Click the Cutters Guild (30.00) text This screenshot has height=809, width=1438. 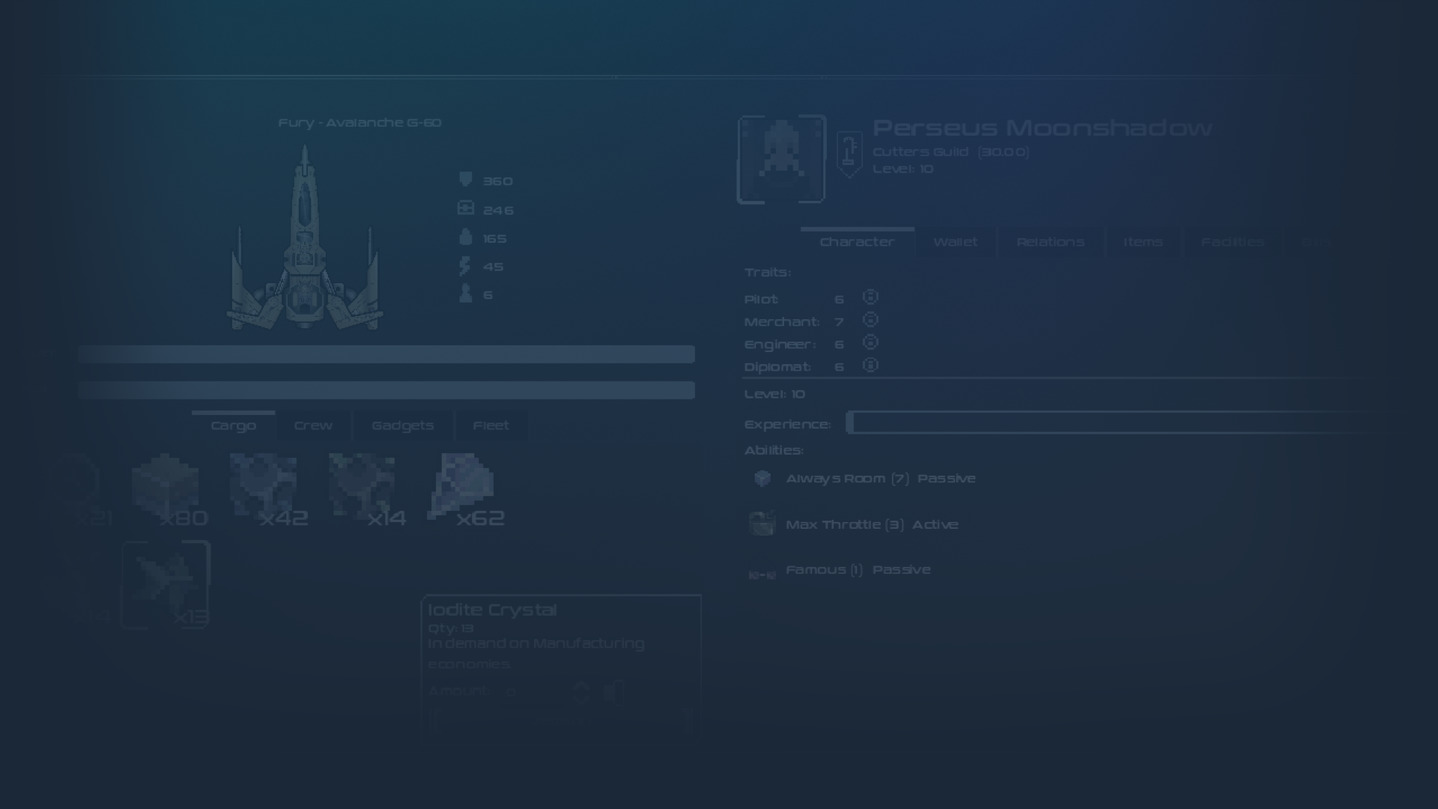(x=951, y=152)
